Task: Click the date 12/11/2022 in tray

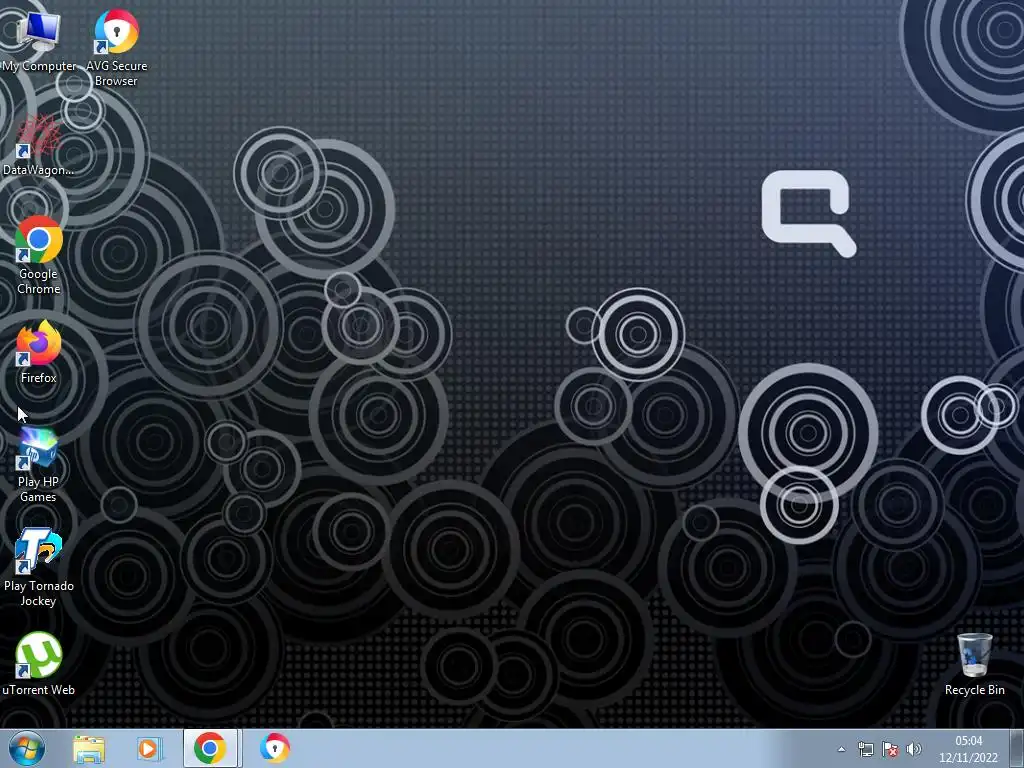Action: pos(968,758)
